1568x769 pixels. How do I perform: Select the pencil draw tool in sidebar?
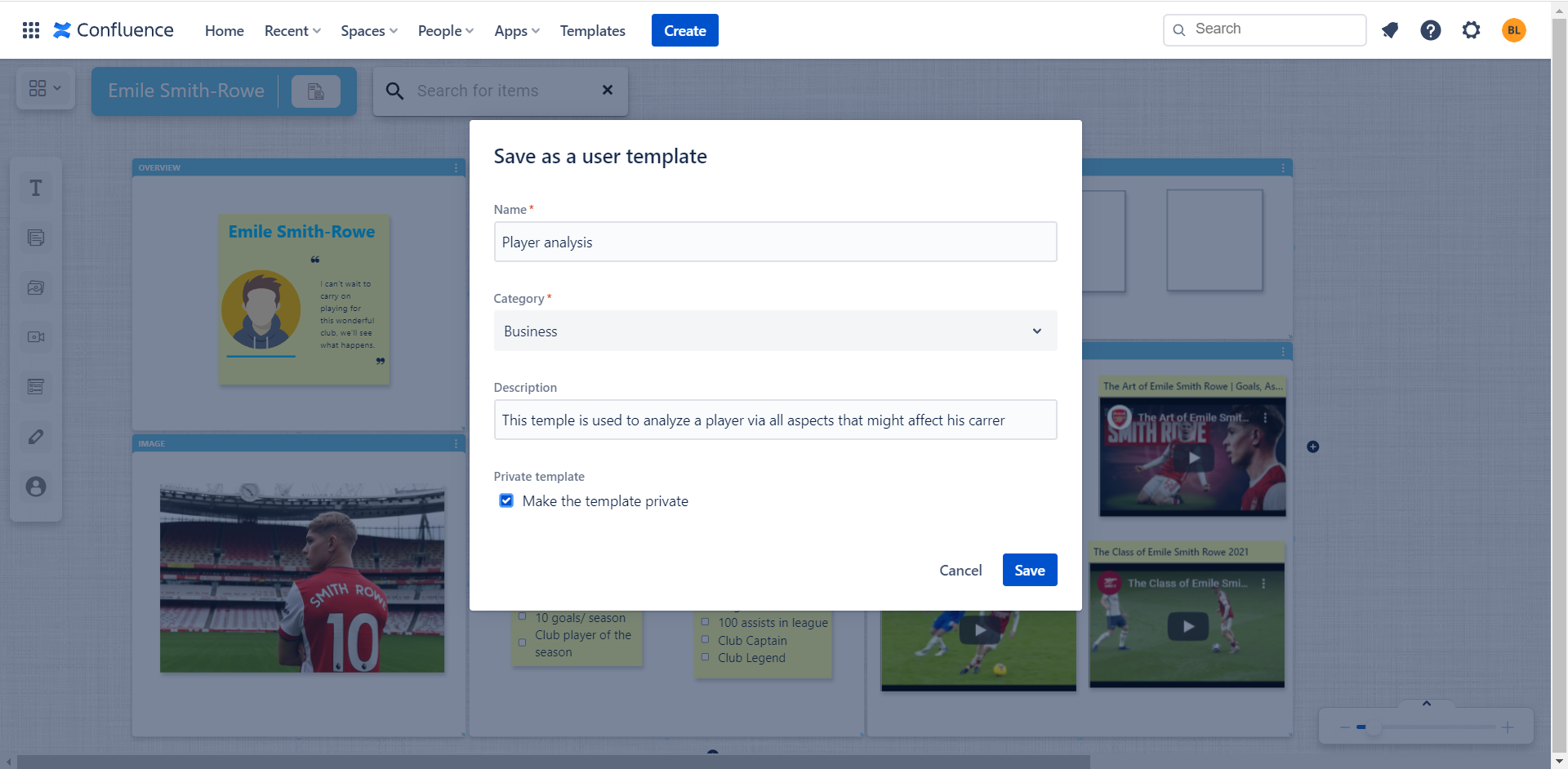click(x=36, y=437)
